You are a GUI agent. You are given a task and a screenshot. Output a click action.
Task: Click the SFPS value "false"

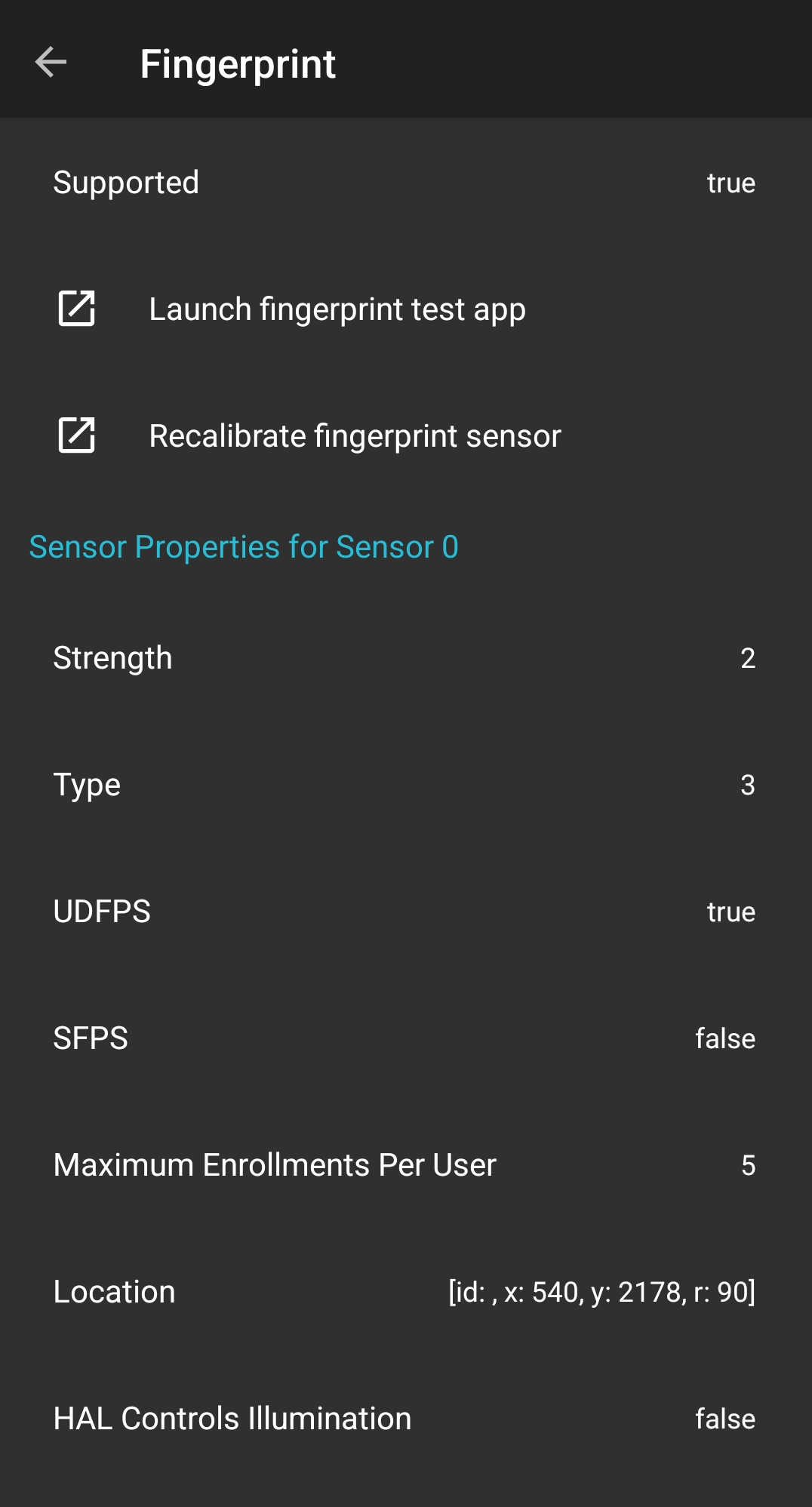click(724, 1039)
